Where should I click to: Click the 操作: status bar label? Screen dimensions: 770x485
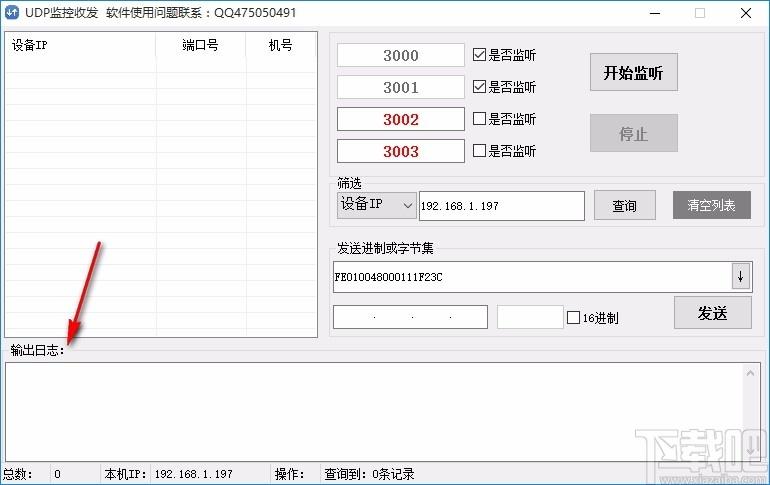[x=289, y=474]
